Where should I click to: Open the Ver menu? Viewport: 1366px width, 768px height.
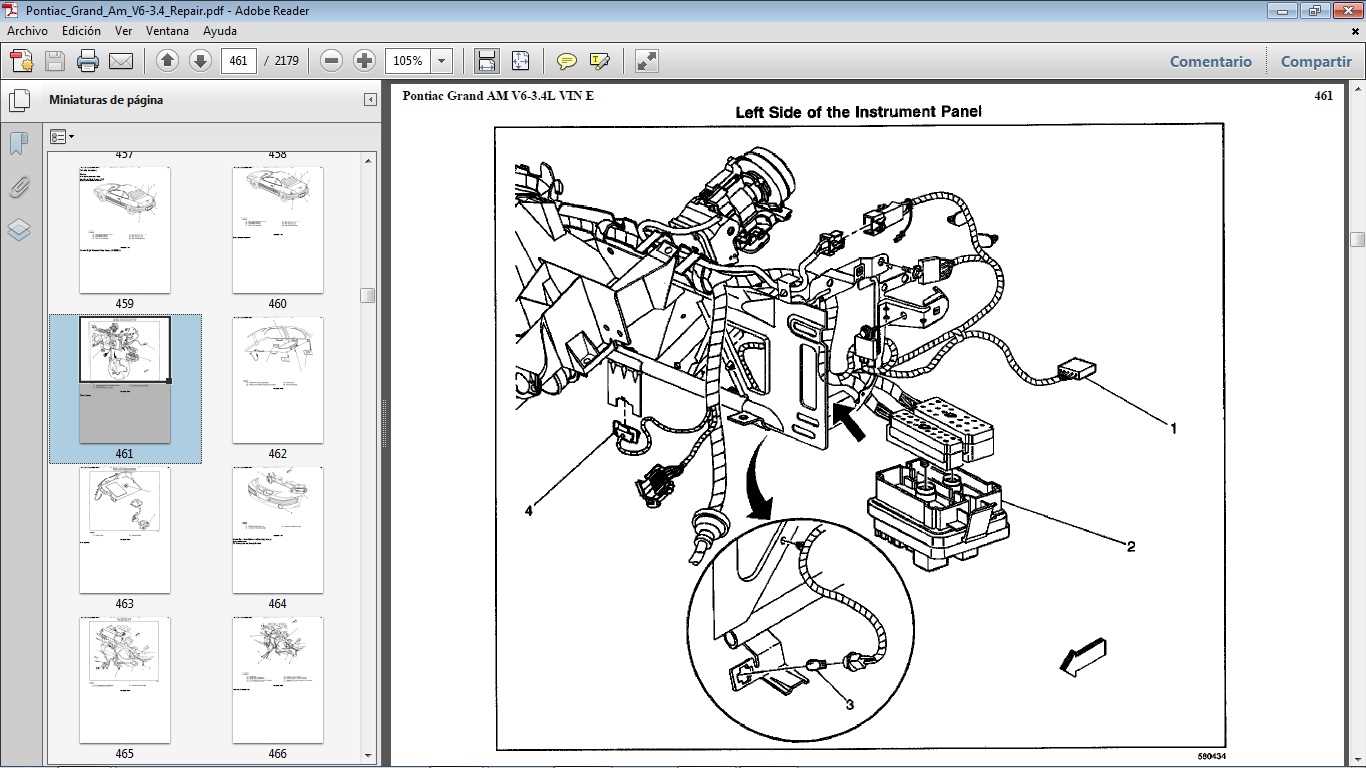(124, 31)
